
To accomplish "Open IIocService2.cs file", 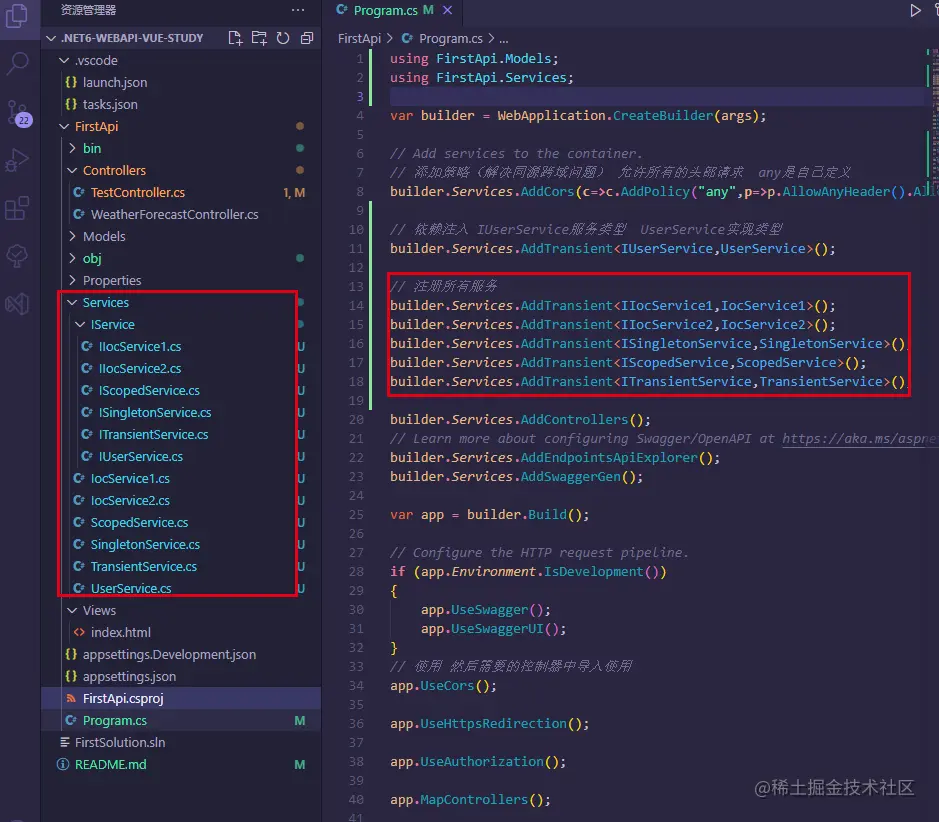I will [x=181, y=368].
